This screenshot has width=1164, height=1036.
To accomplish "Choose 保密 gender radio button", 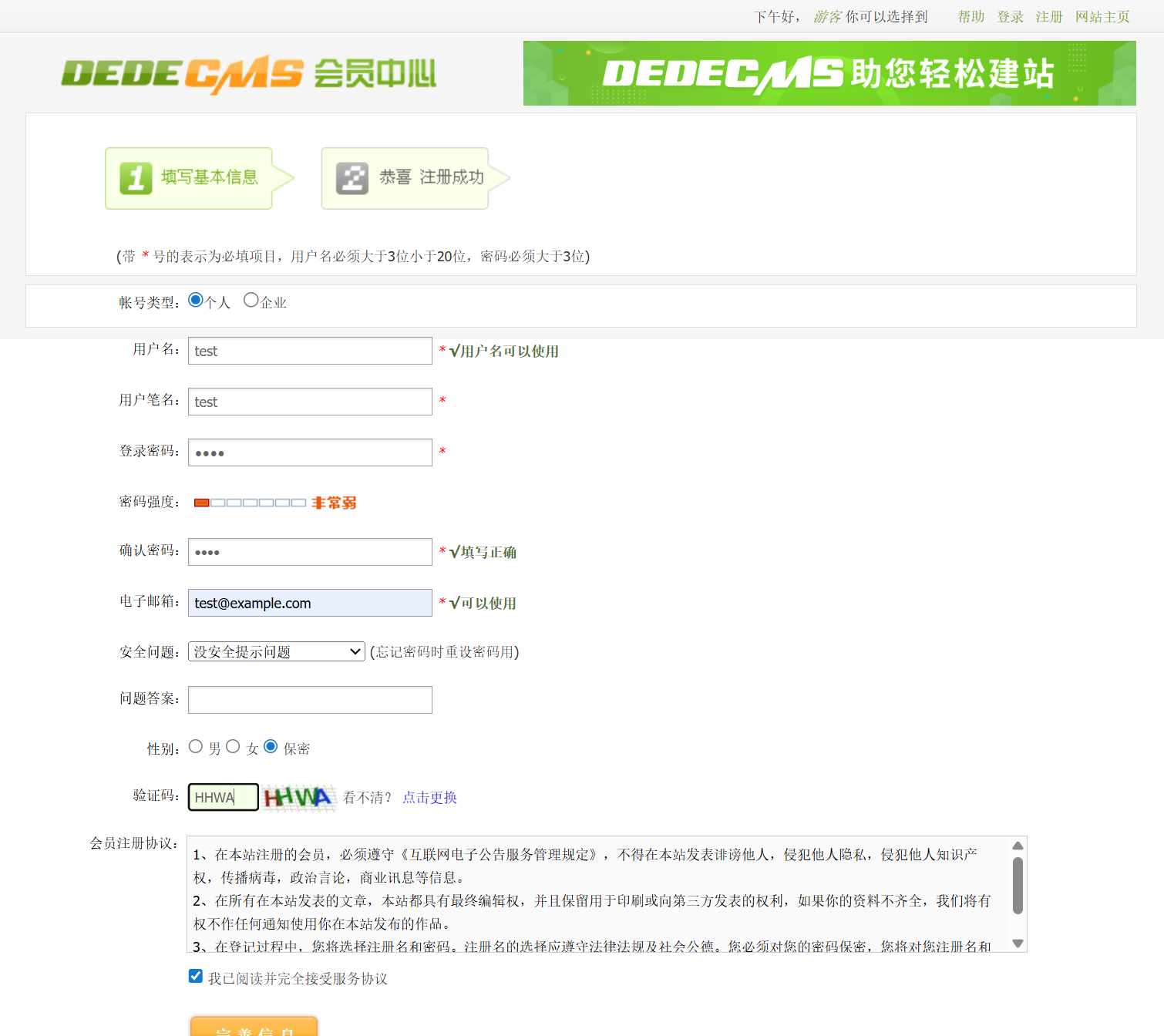I will pyautogui.click(x=271, y=746).
